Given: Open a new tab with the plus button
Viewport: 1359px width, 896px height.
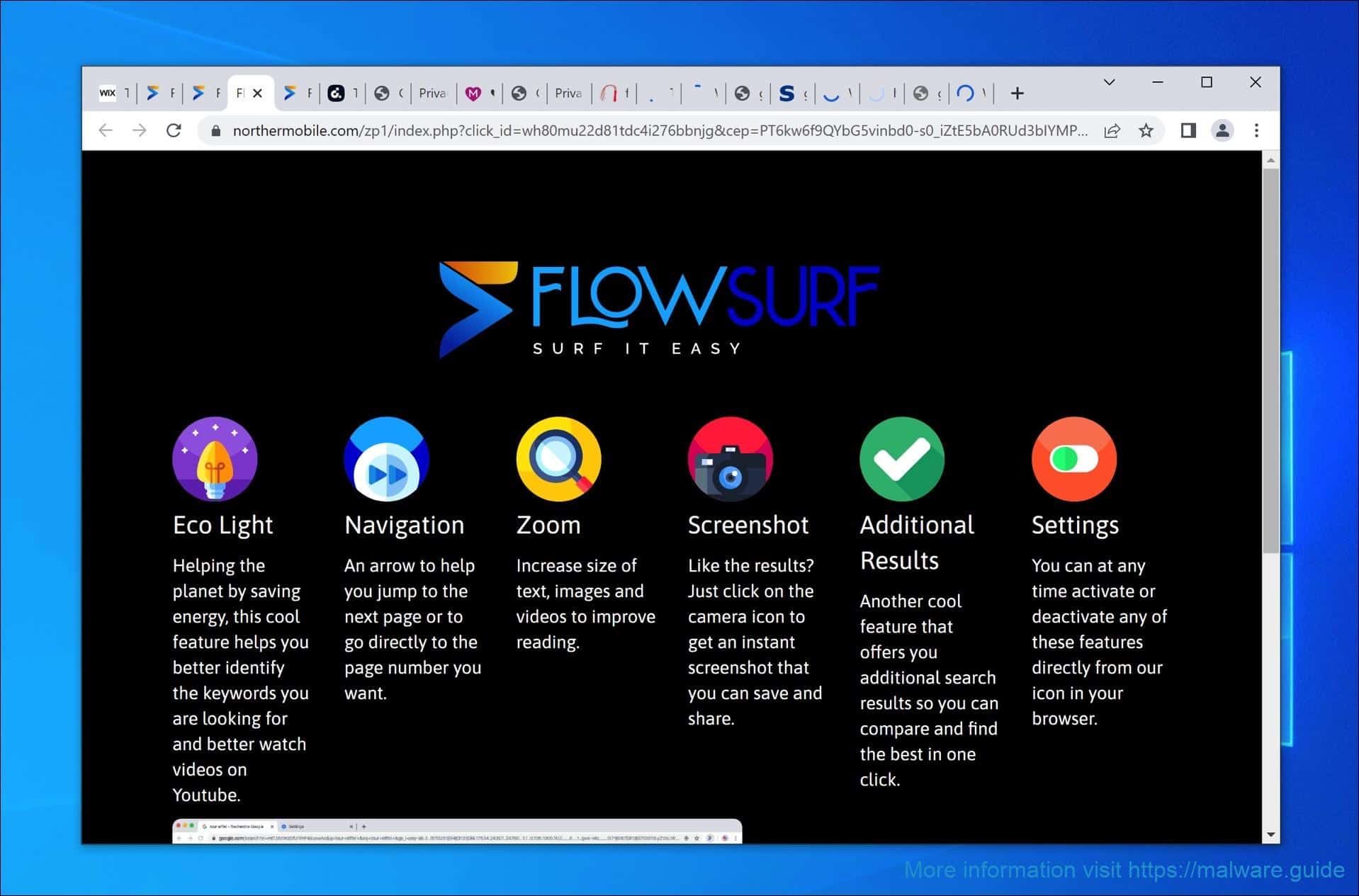Looking at the screenshot, I should 1017,93.
